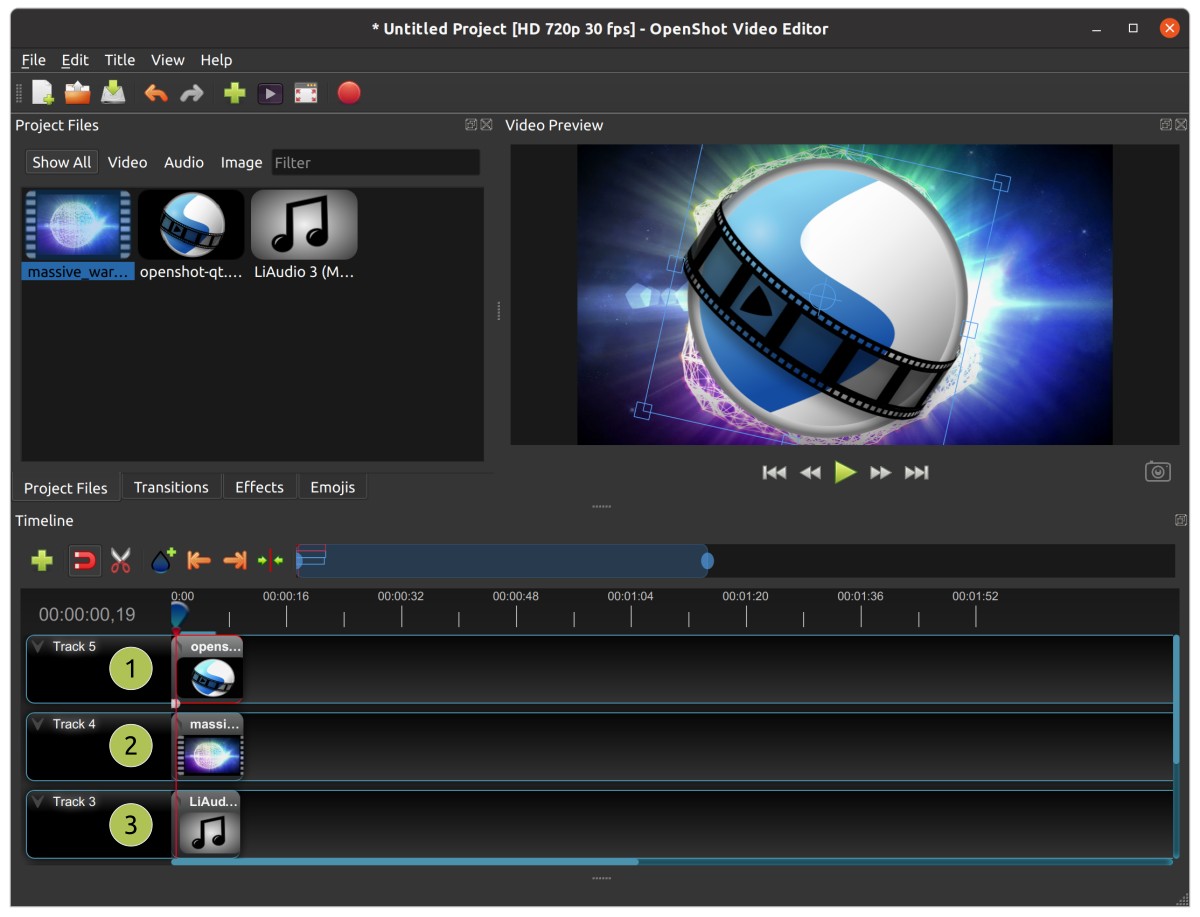Screen dimensions: 1200x917
Task: Enable the Video file filter
Action: pyautogui.click(x=127, y=161)
